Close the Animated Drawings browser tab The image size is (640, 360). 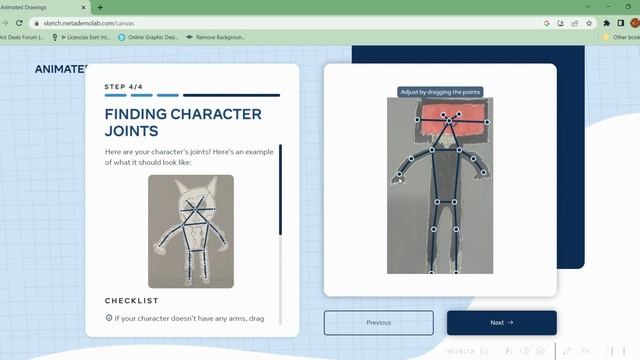[x=83, y=7]
